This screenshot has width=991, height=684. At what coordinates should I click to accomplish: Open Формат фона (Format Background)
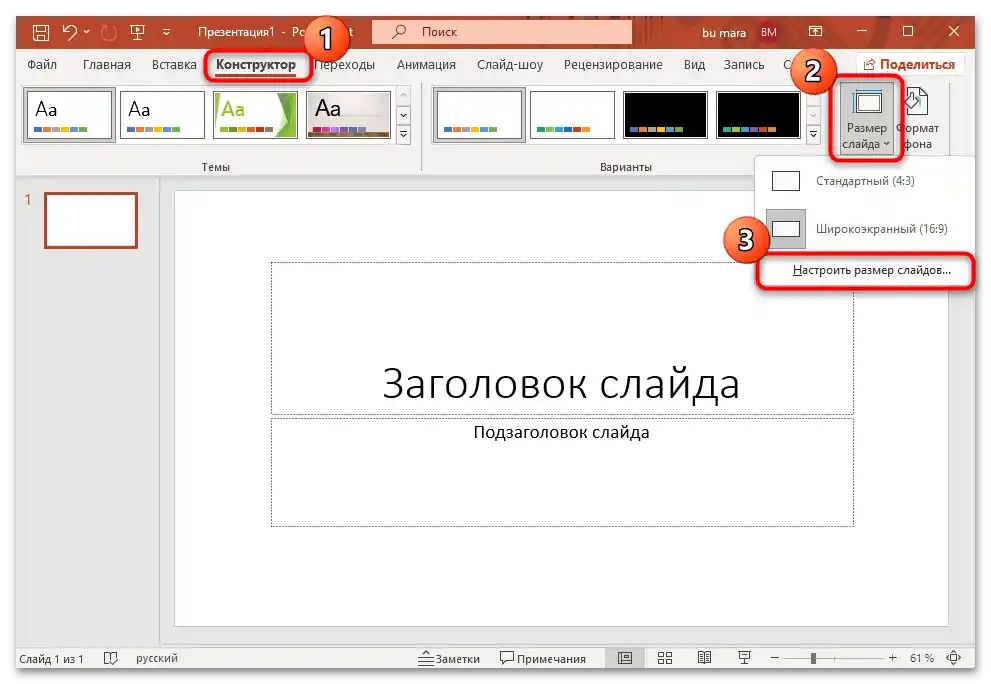(915, 115)
